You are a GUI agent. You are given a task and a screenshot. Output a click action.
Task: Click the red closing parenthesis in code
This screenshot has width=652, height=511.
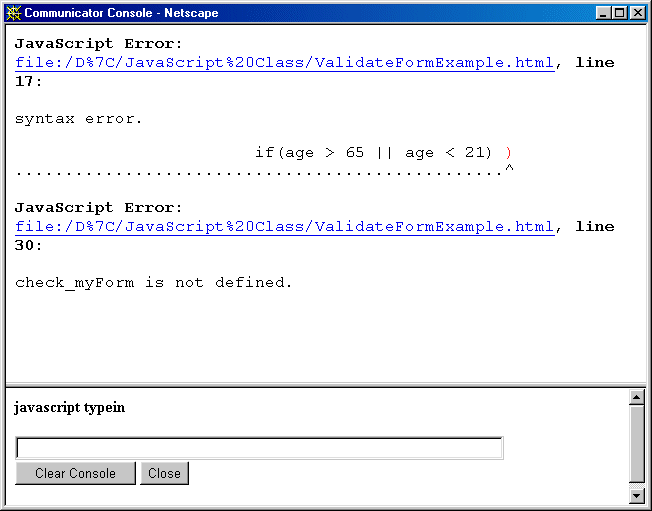coord(509,153)
